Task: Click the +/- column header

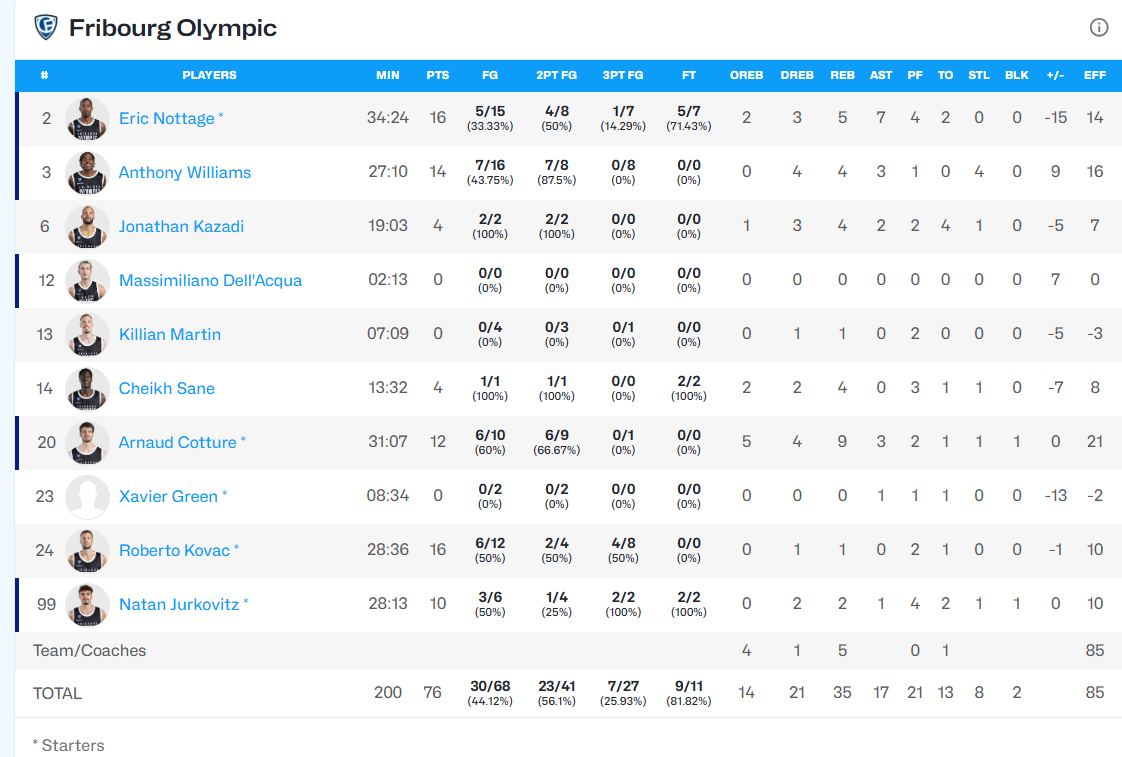Action: (x=1055, y=75)
